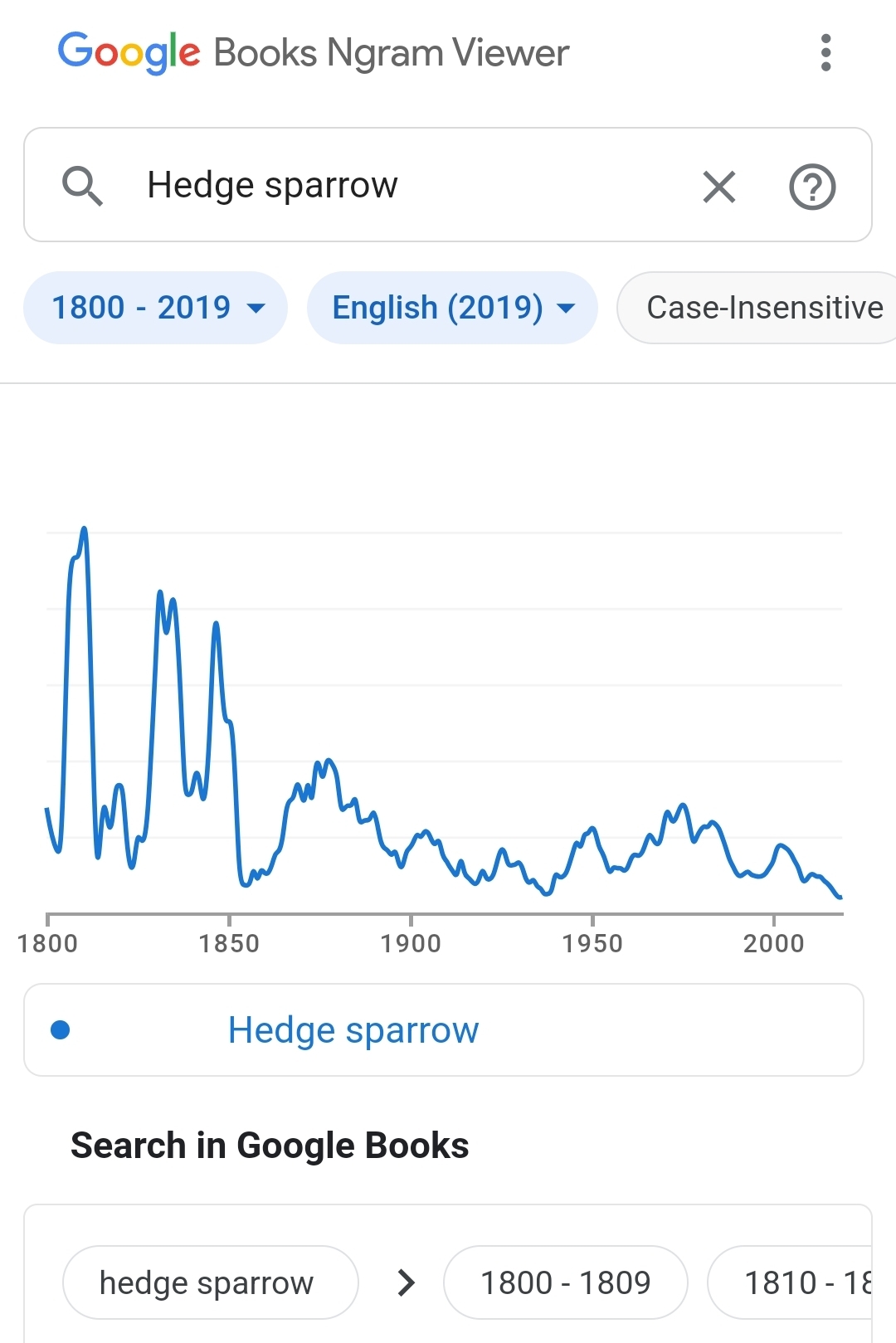Click the Google logo

click(x=129, y=52)
